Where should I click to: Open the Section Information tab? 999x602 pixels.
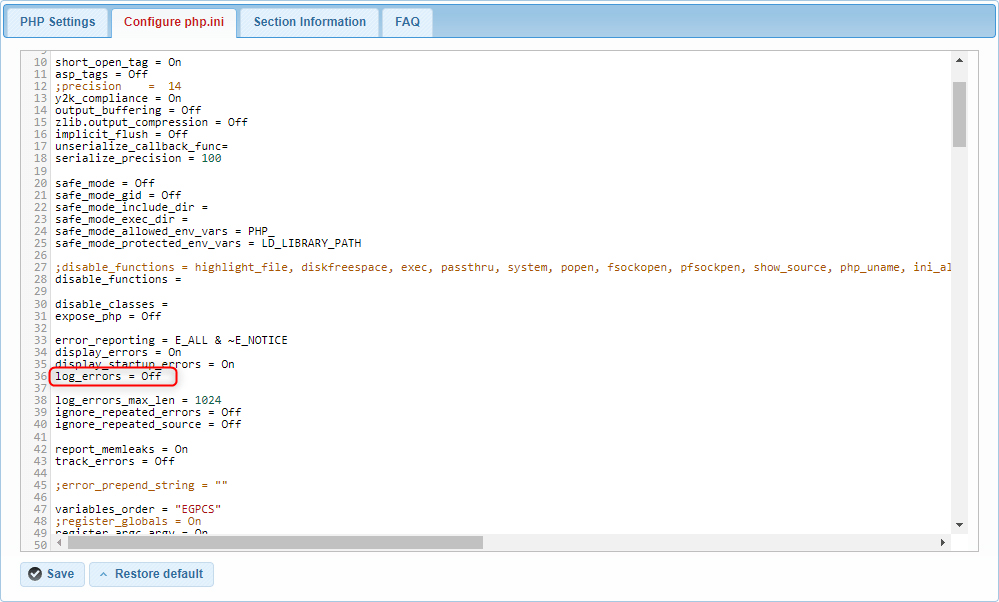pyautogui.click(x=308, y=21)
